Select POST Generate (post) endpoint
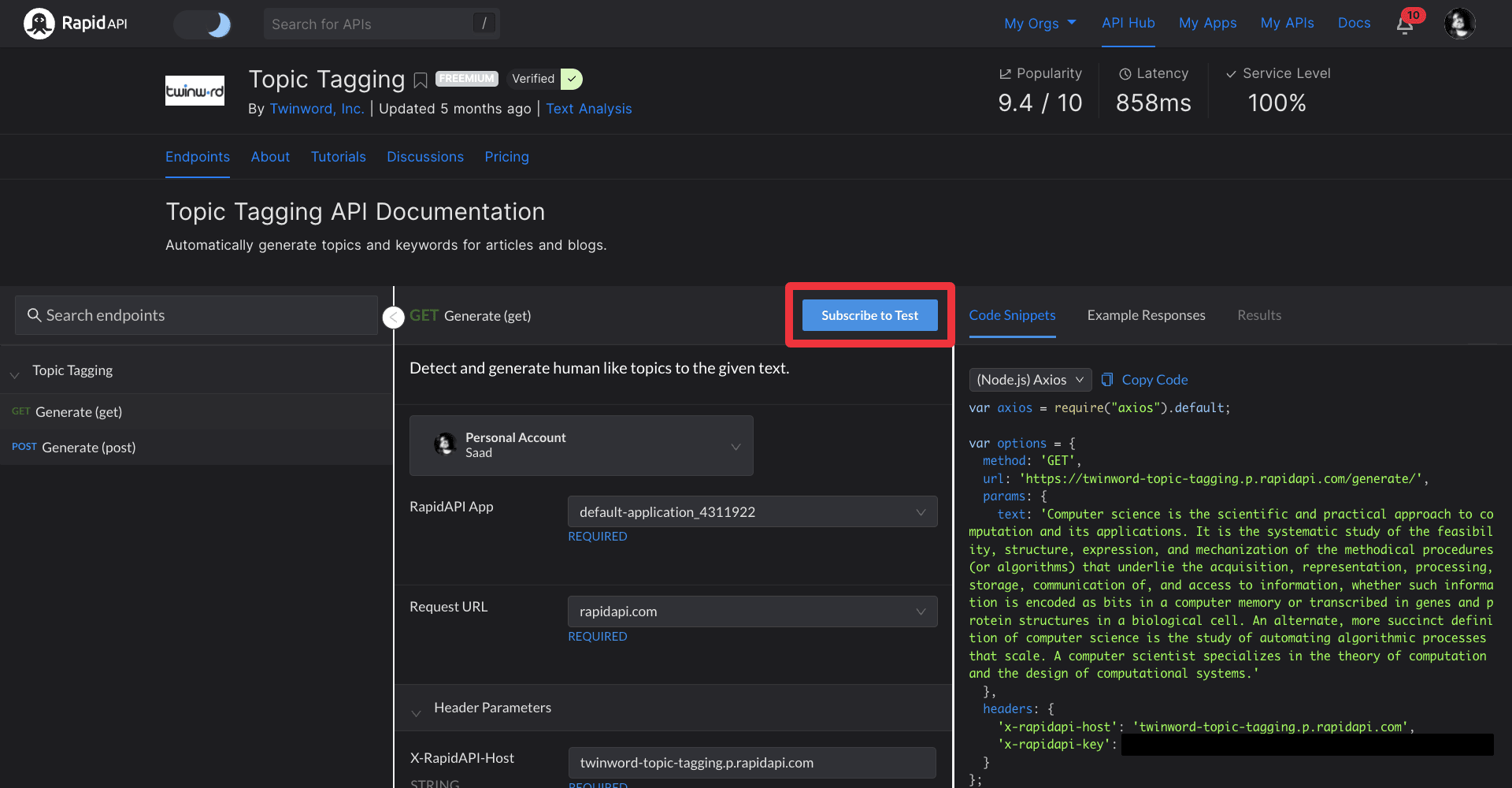The width and height of the screenshot is (1512, 788). pos(196,447)
